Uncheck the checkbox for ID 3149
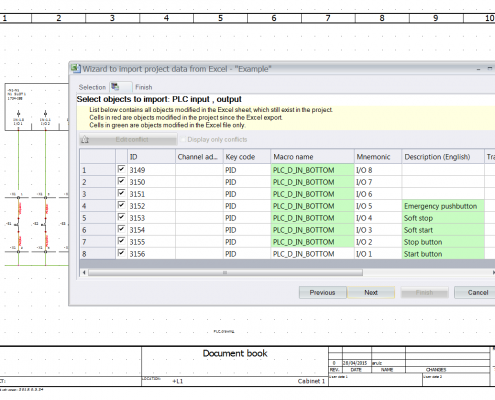 pyautogui.click(x=121, y=169)
